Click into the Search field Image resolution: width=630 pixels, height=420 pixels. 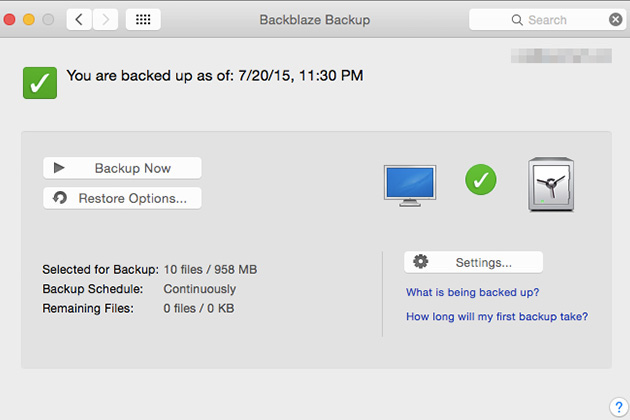547,20
